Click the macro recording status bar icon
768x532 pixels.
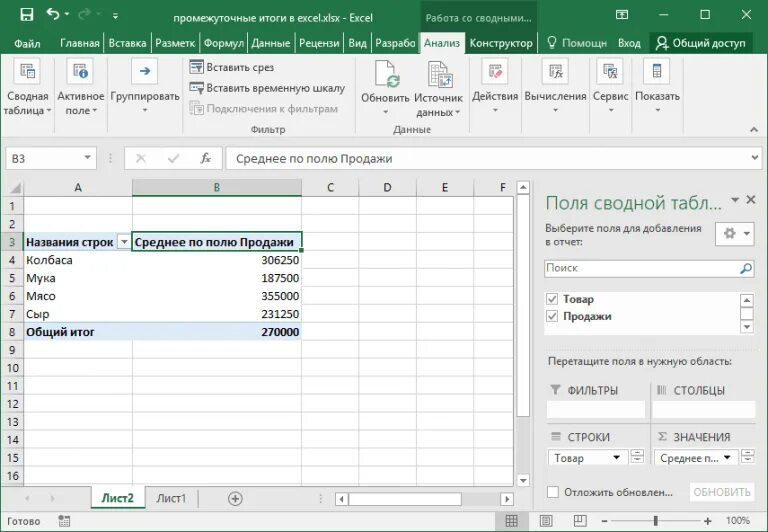tap(64, 521)
